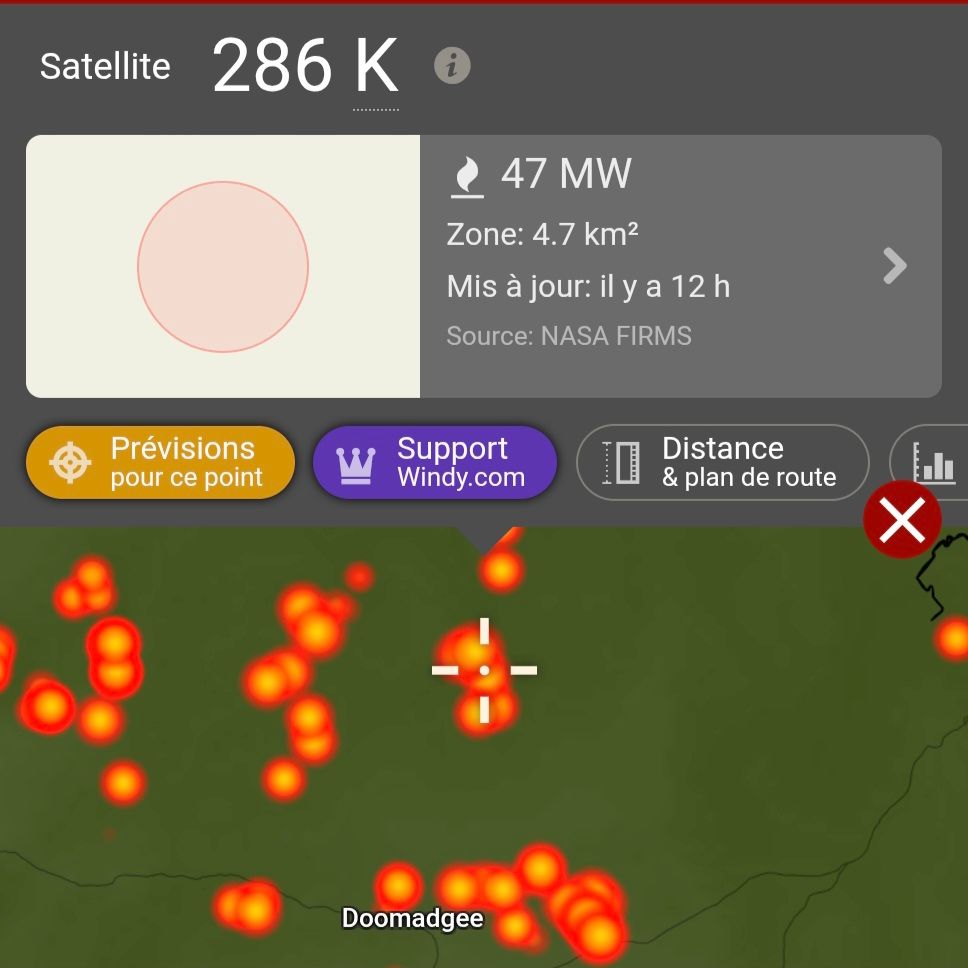
Task: Open the info icon next to 286 K
Action: (x=452, y=65)
